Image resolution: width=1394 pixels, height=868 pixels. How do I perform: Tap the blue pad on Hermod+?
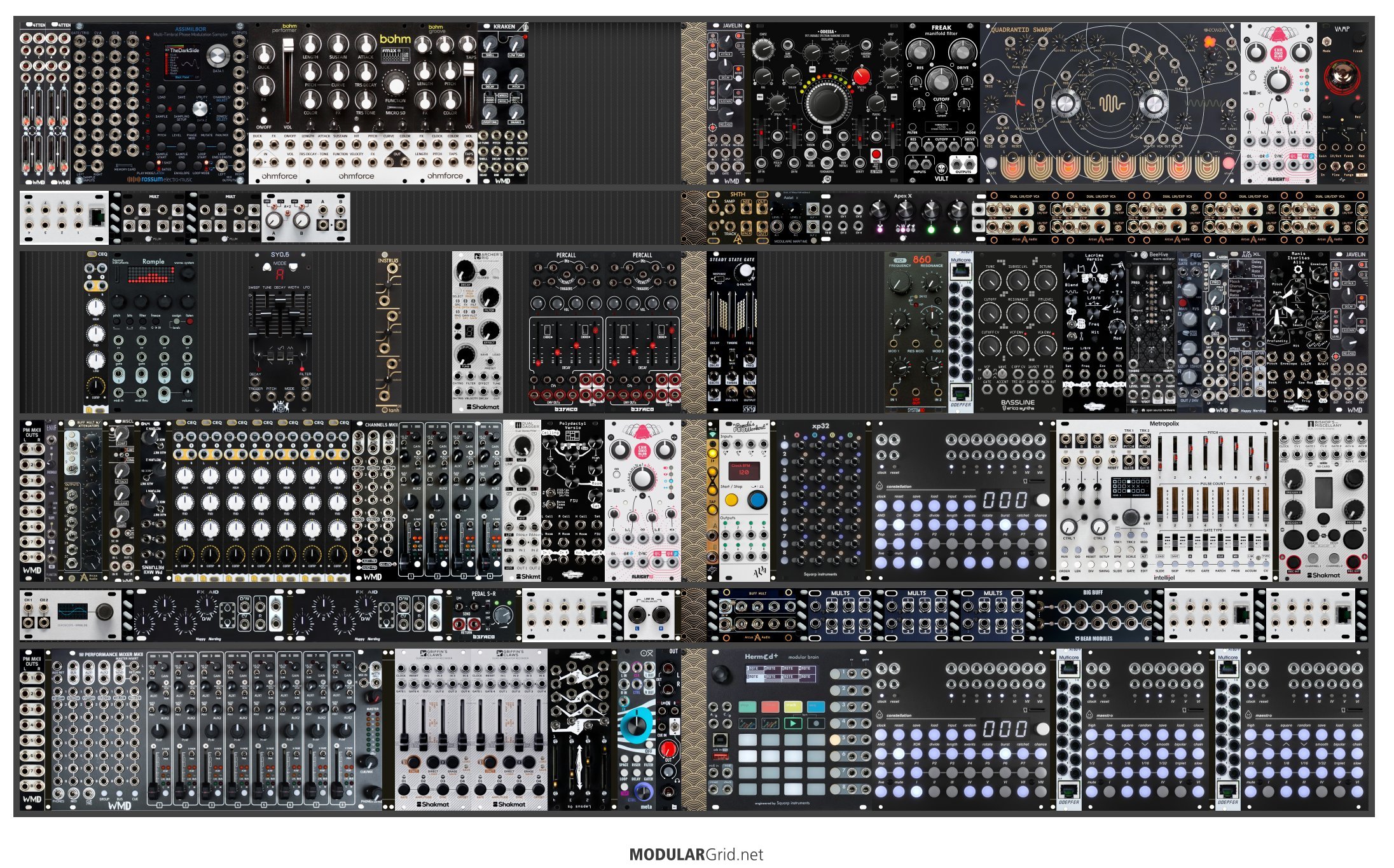816,706
